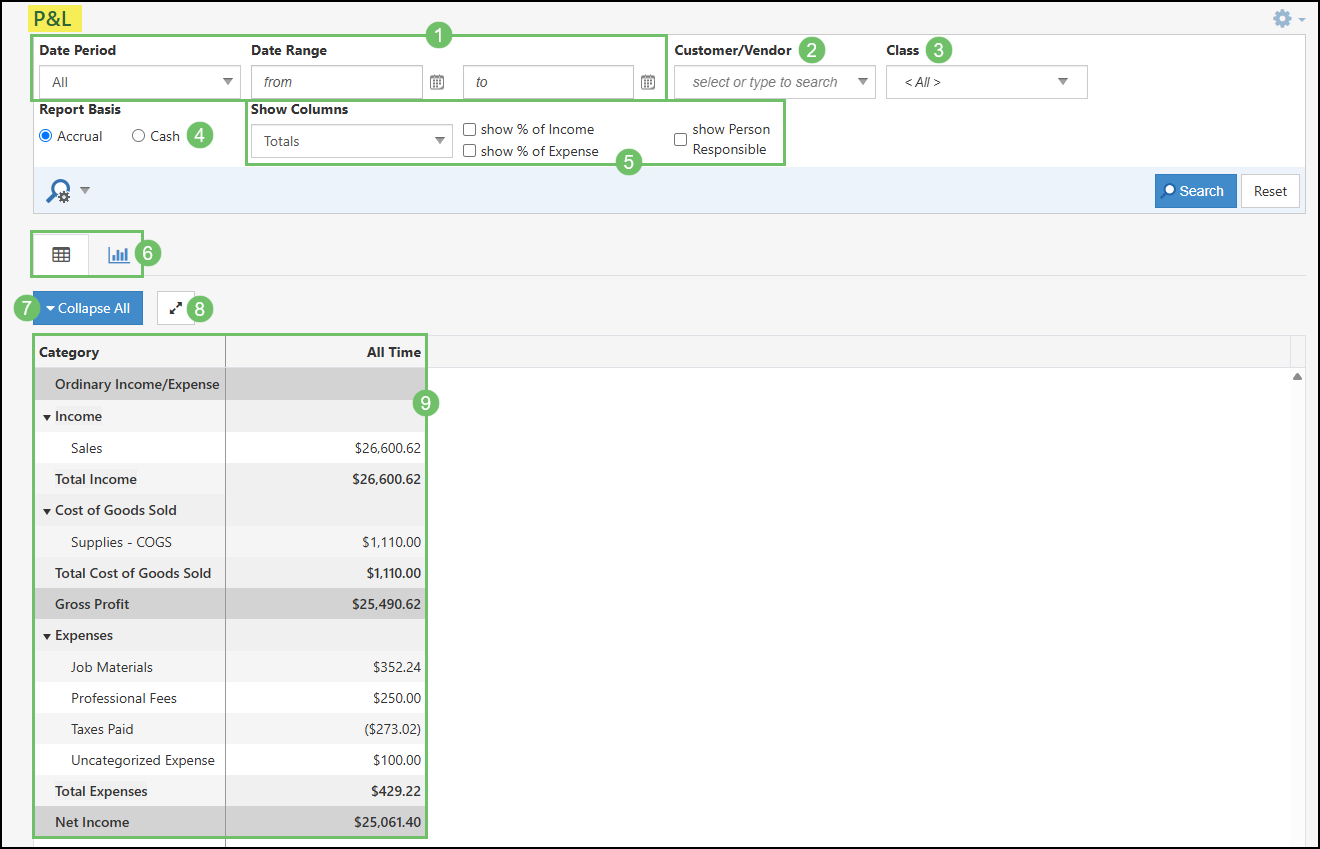The width and height of the screenshot is (1320, 849).
Task: Open the Sales $26,600.62 amount
Action: pyautogui.click(x=387, y=448)
